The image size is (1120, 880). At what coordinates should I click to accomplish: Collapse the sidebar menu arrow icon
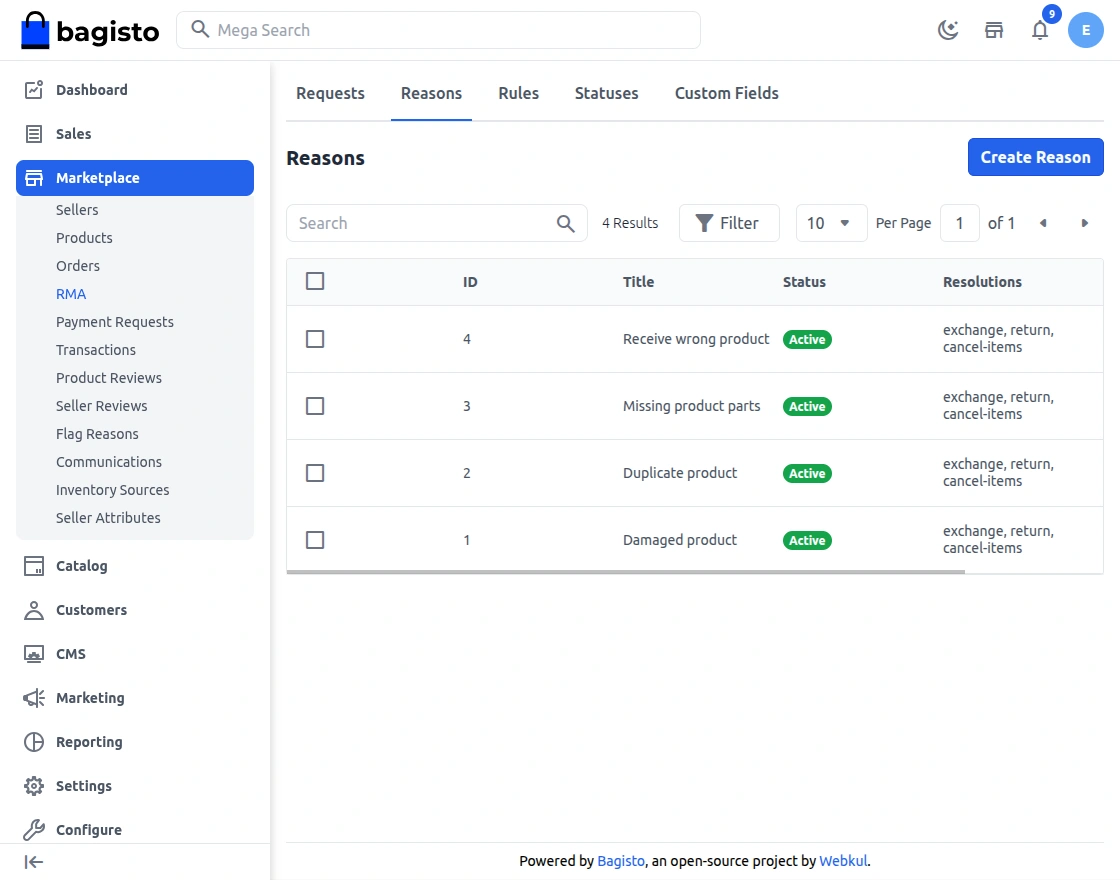(34, 862)
